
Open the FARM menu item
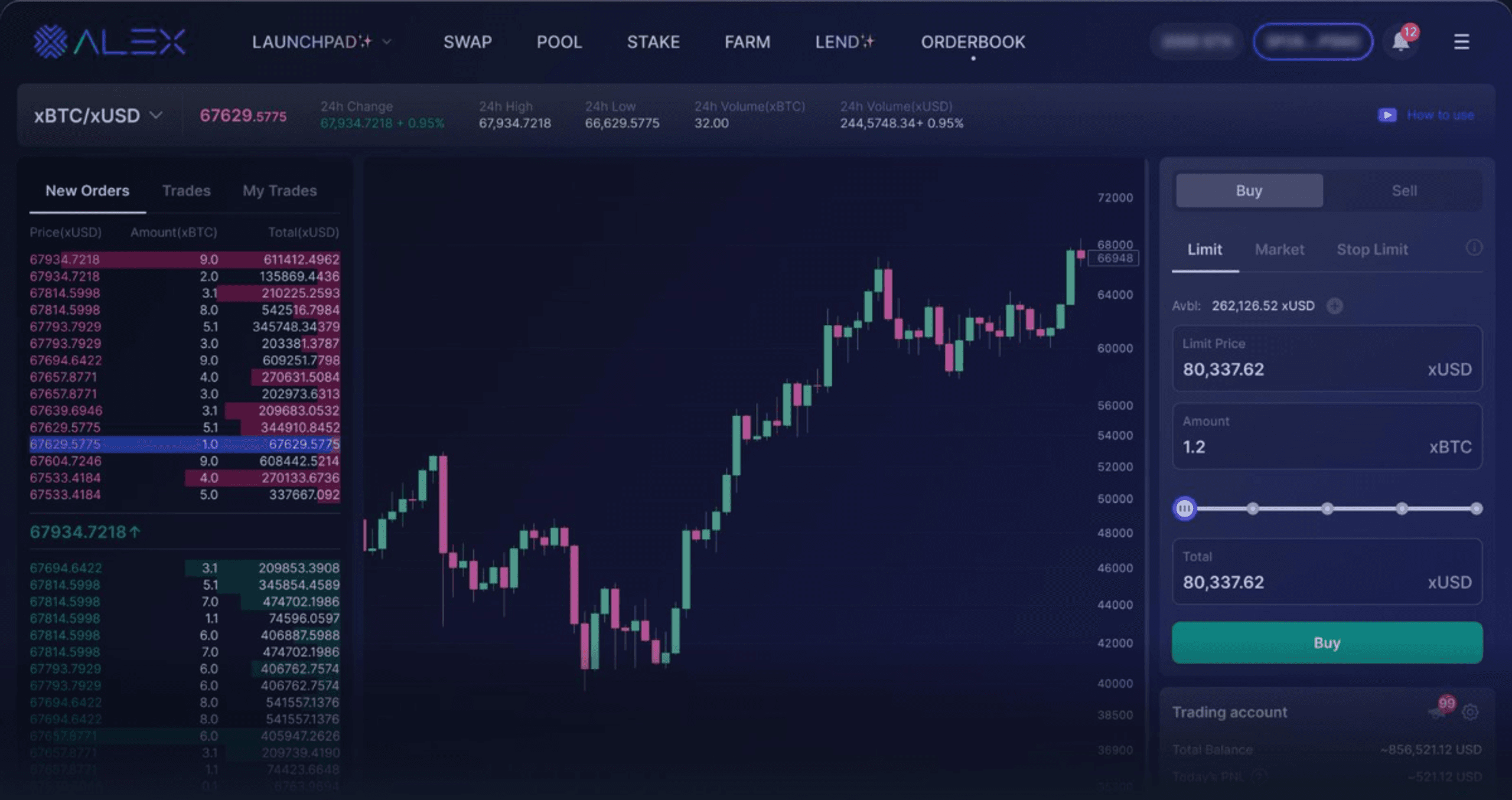coord(747,42)
